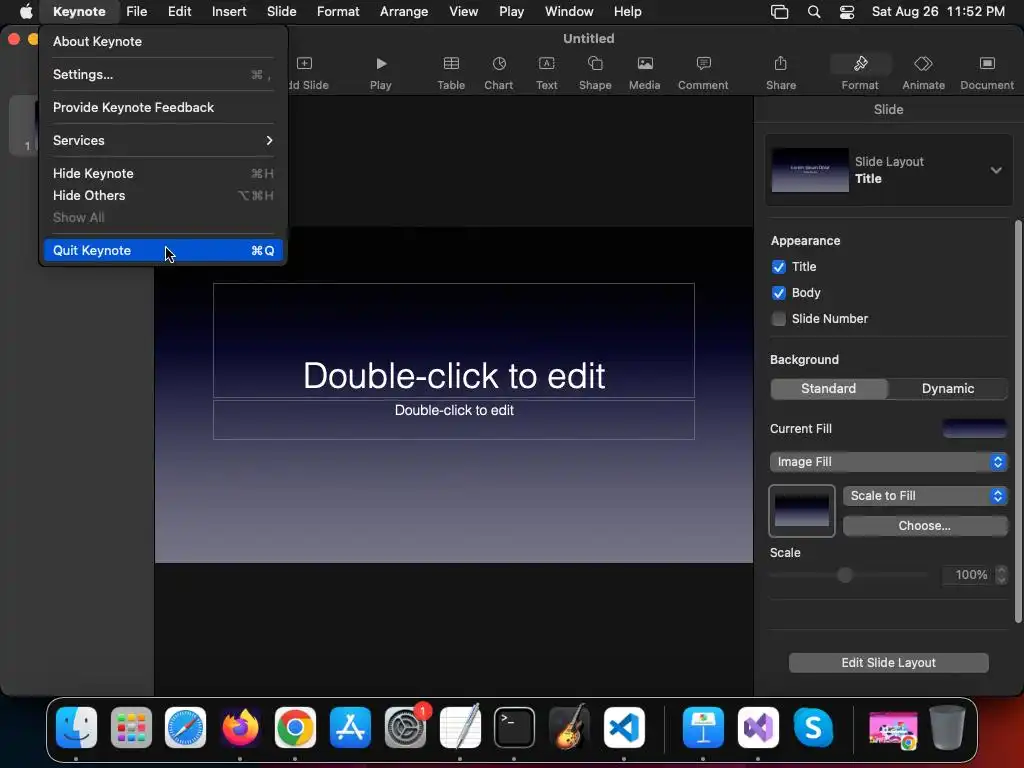Click the Share toolbar icon

pyautogui.click(x=780, y=63)
